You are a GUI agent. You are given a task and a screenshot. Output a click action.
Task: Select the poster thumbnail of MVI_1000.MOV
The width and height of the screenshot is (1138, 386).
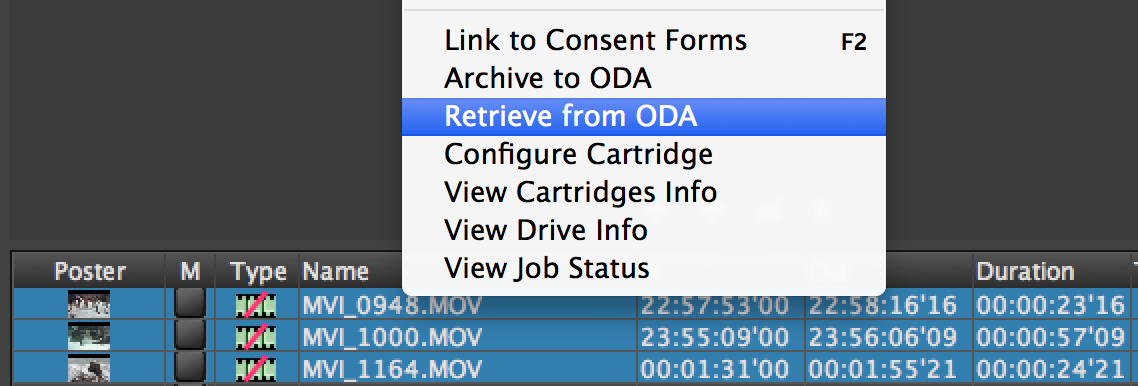[x=89, y=337]
